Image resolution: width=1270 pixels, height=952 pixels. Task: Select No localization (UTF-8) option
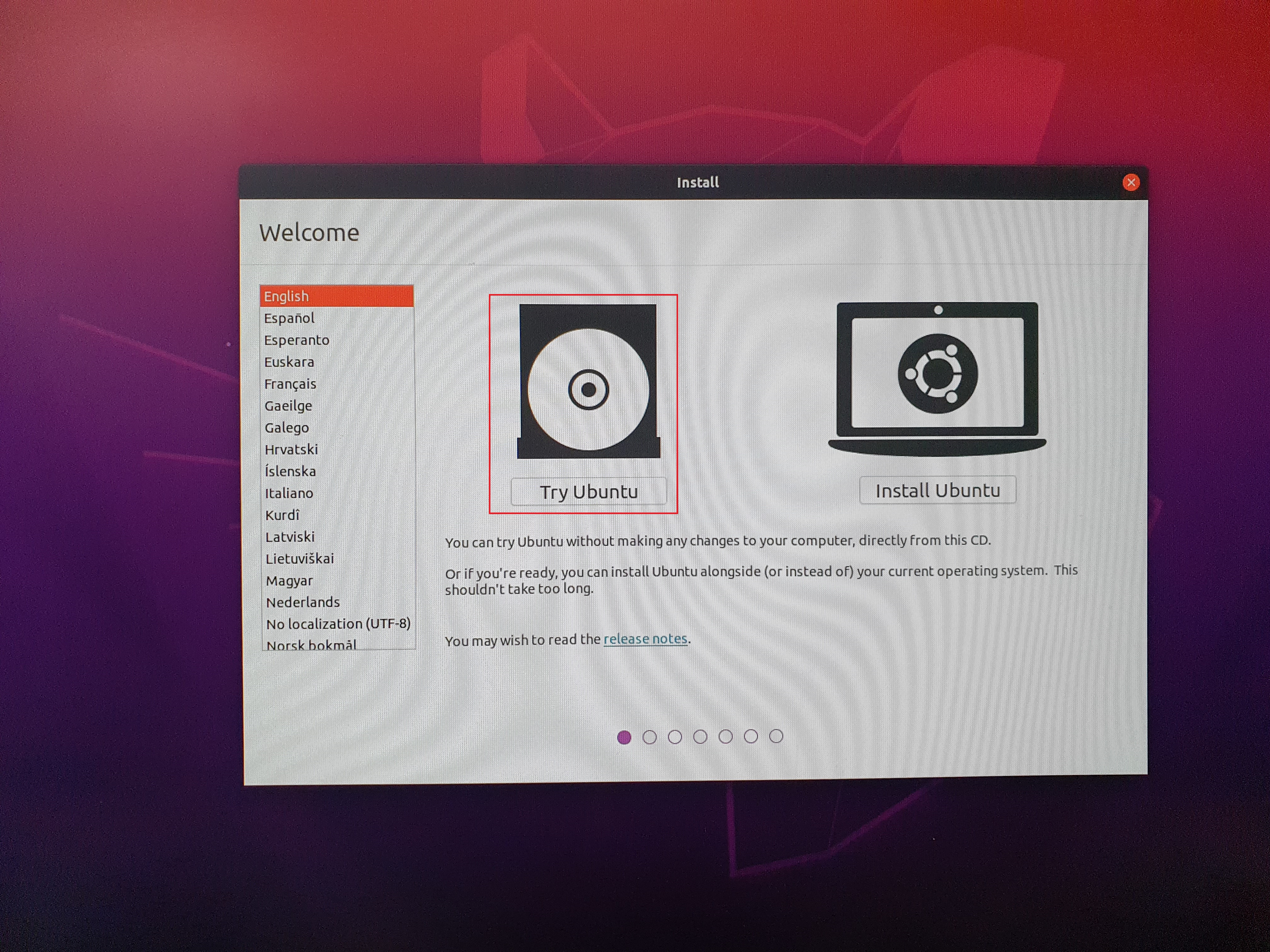338,624
